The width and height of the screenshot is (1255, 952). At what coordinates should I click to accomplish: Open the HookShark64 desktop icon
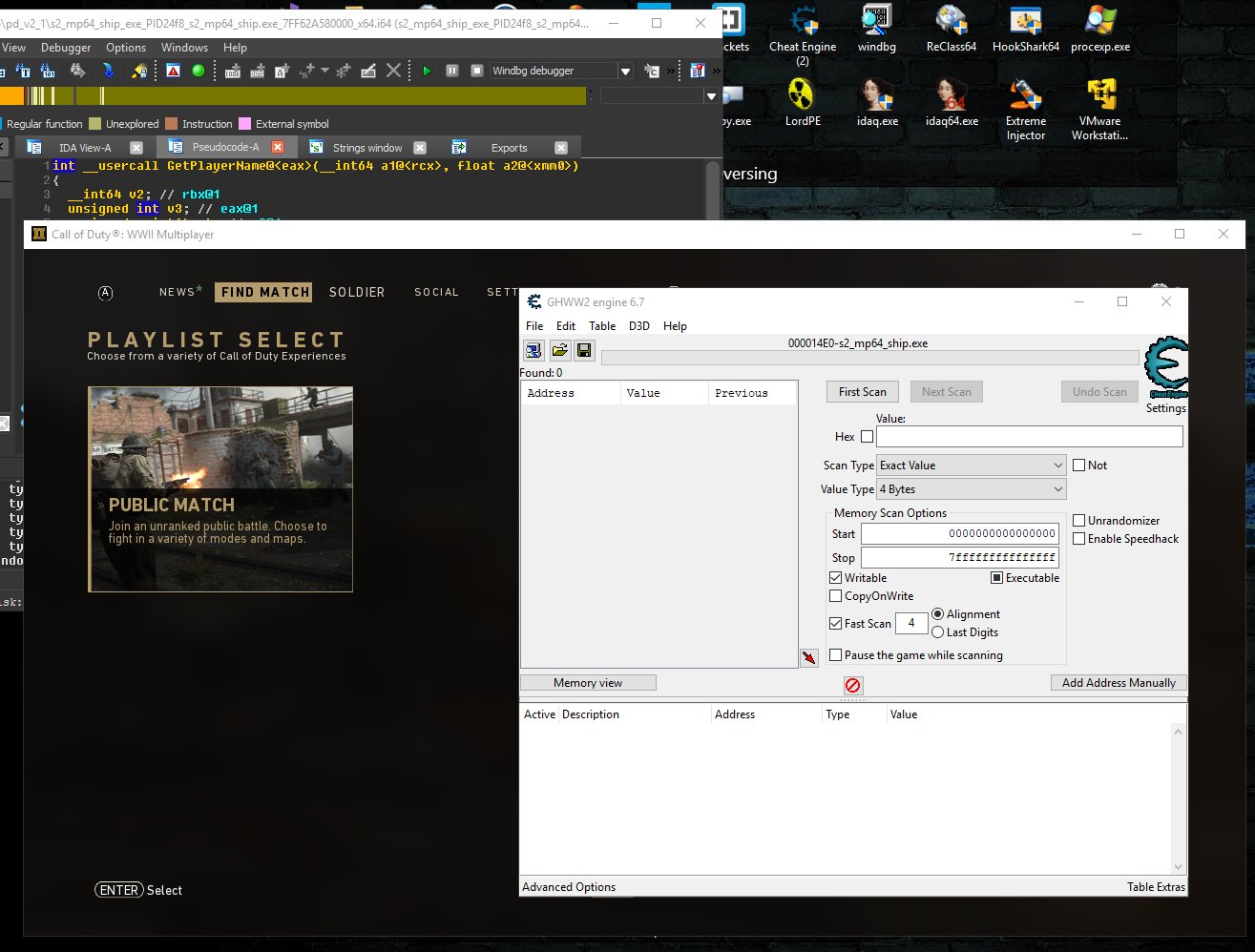point(1026,29)
